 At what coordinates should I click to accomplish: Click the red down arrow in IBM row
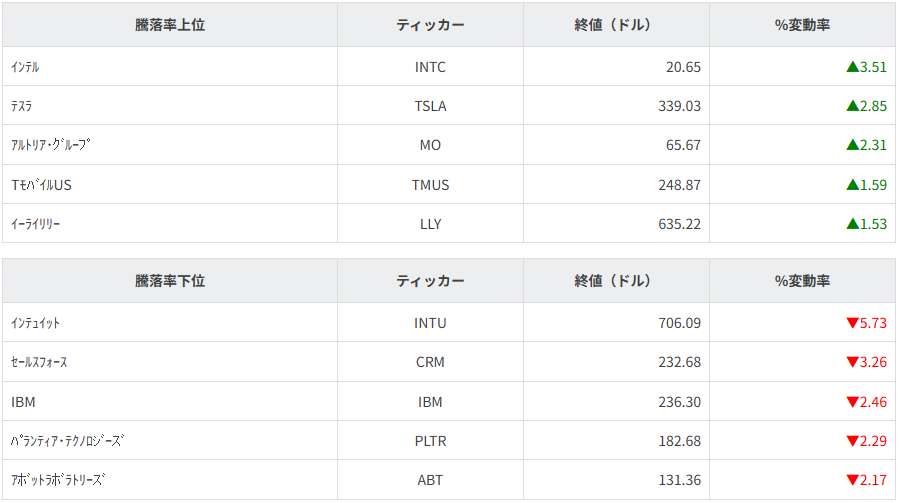pos(852,401)
